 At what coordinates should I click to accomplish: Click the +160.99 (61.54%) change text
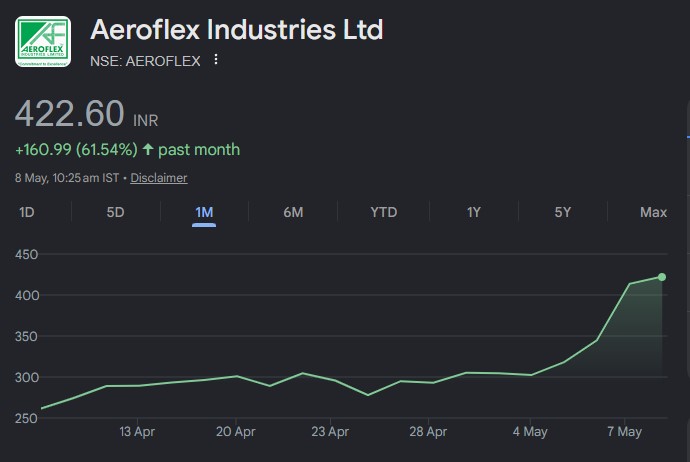pyautogui.click(x=76, y=150)
